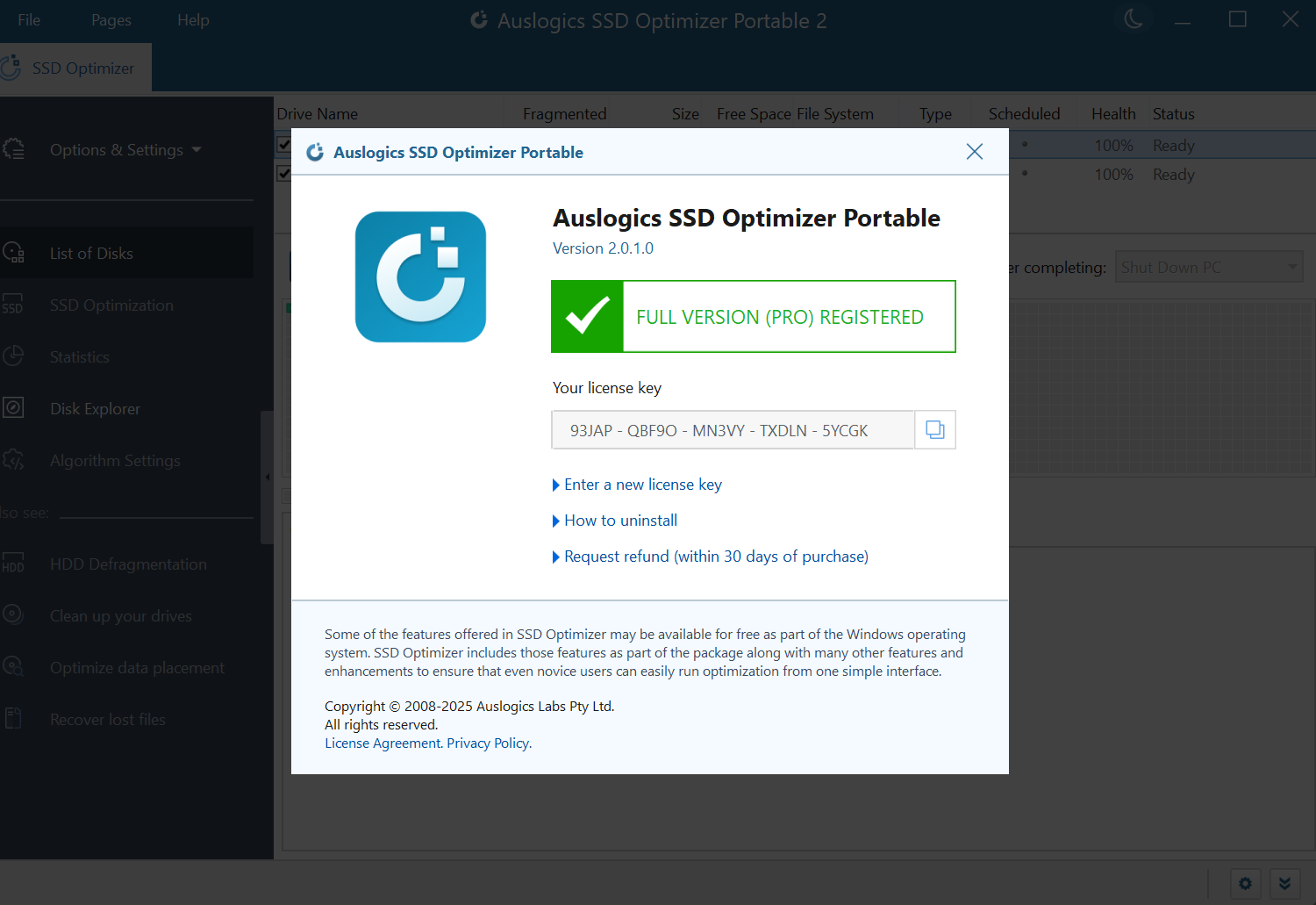The width and height of the screenshot is (1316, 905).
Task: Click the license key field
Action: pyautogui.click(x=733, y=430)
